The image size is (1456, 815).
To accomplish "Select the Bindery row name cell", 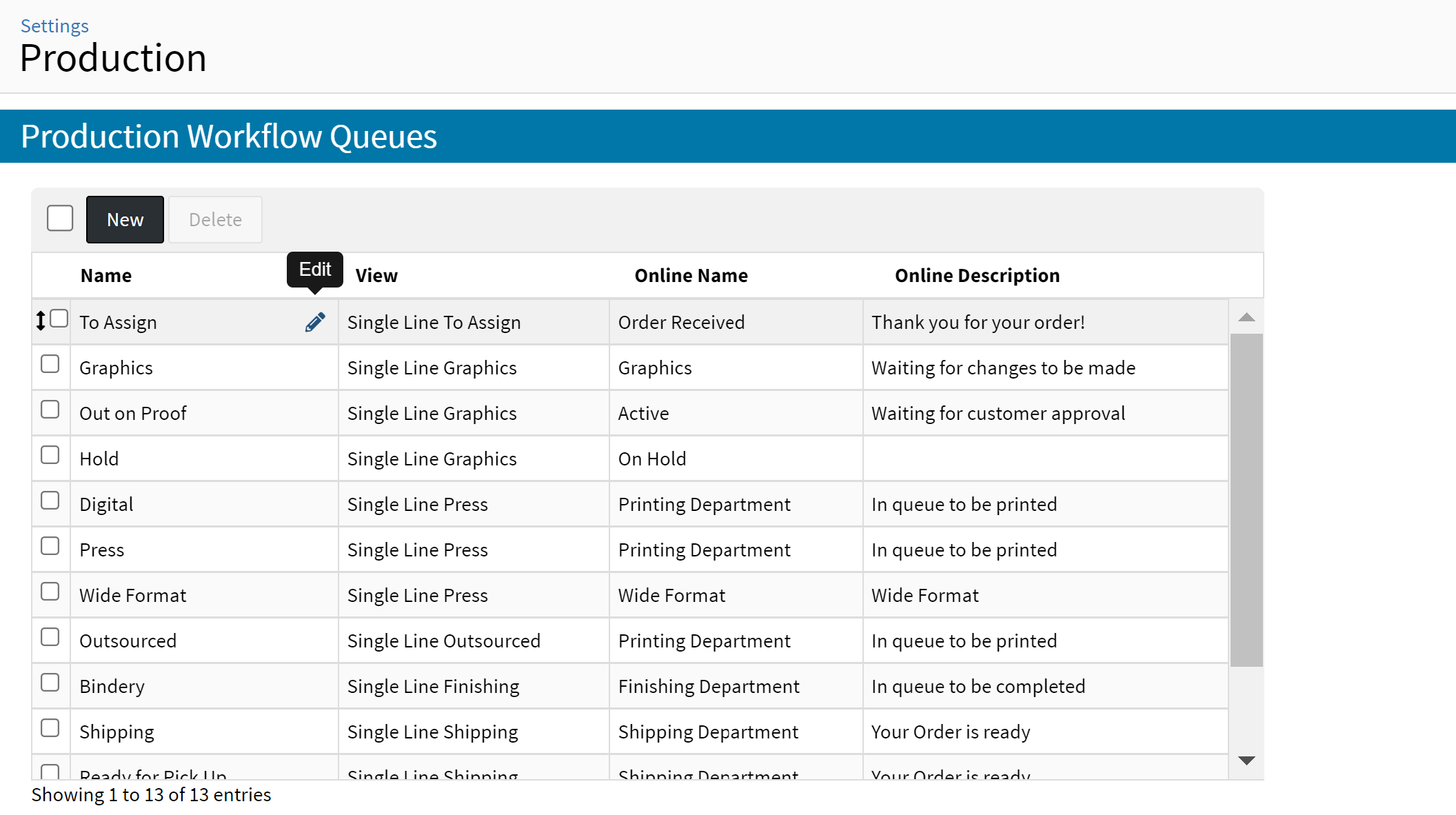I will pyautogui.click(x=112, y=687).
